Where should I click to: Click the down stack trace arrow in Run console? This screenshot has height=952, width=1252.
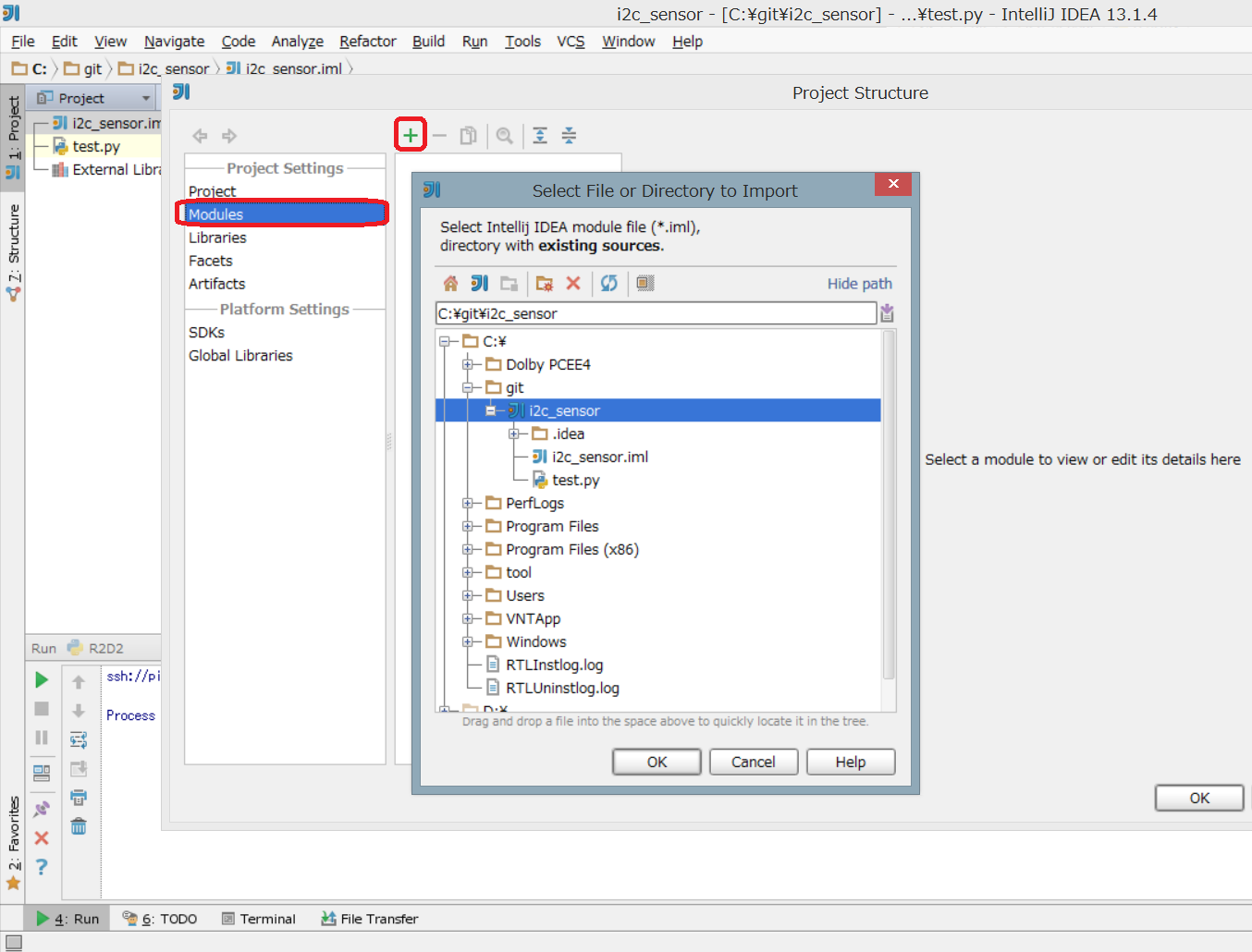pyautogui.click(x=79, y=711)
